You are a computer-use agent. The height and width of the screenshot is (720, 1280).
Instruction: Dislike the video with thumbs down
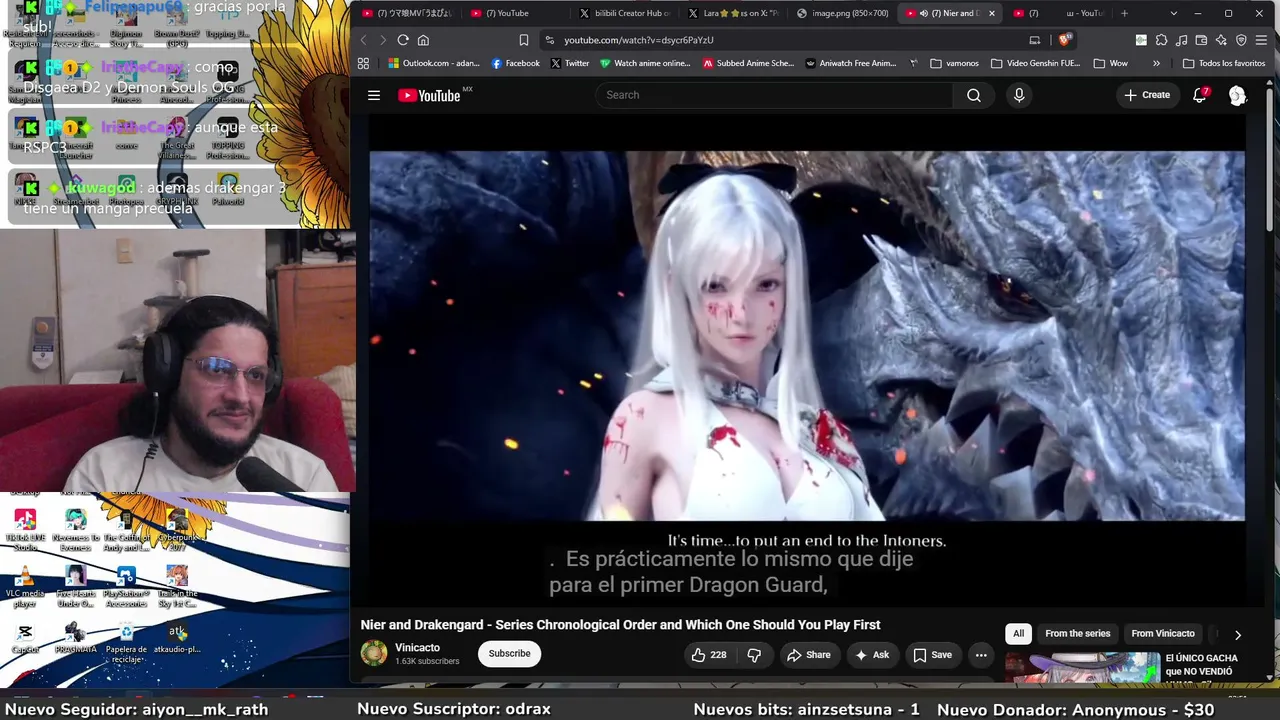coord(755,655)
